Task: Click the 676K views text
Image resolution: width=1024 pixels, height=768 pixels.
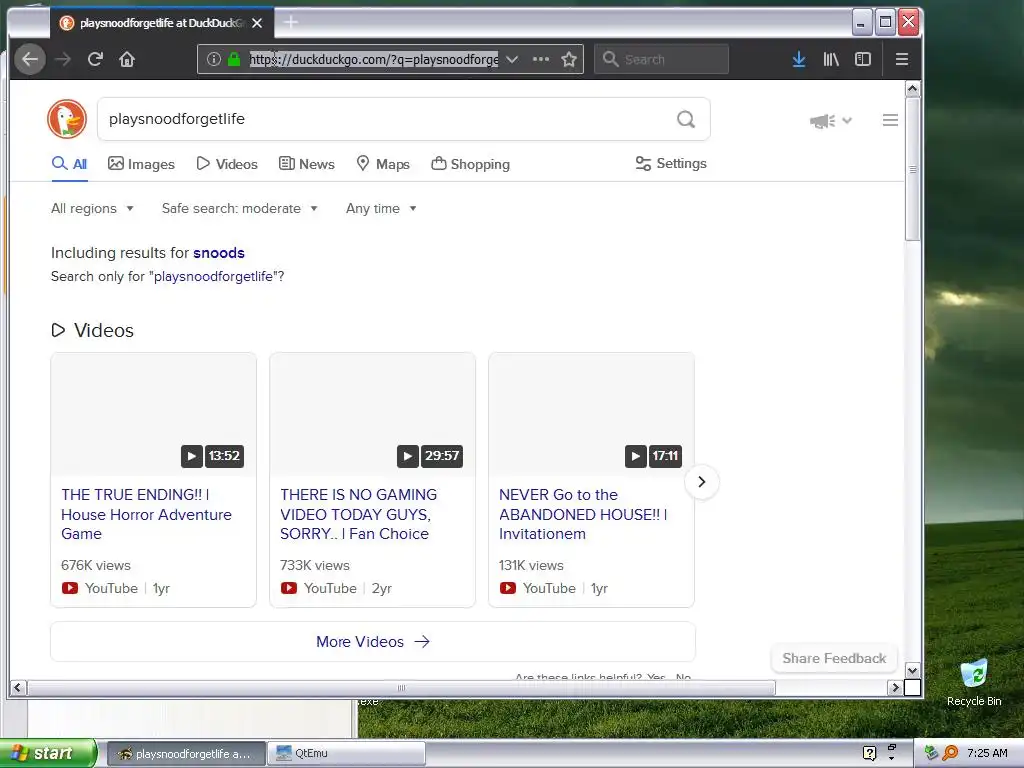Action: click(x=96, y=566)
